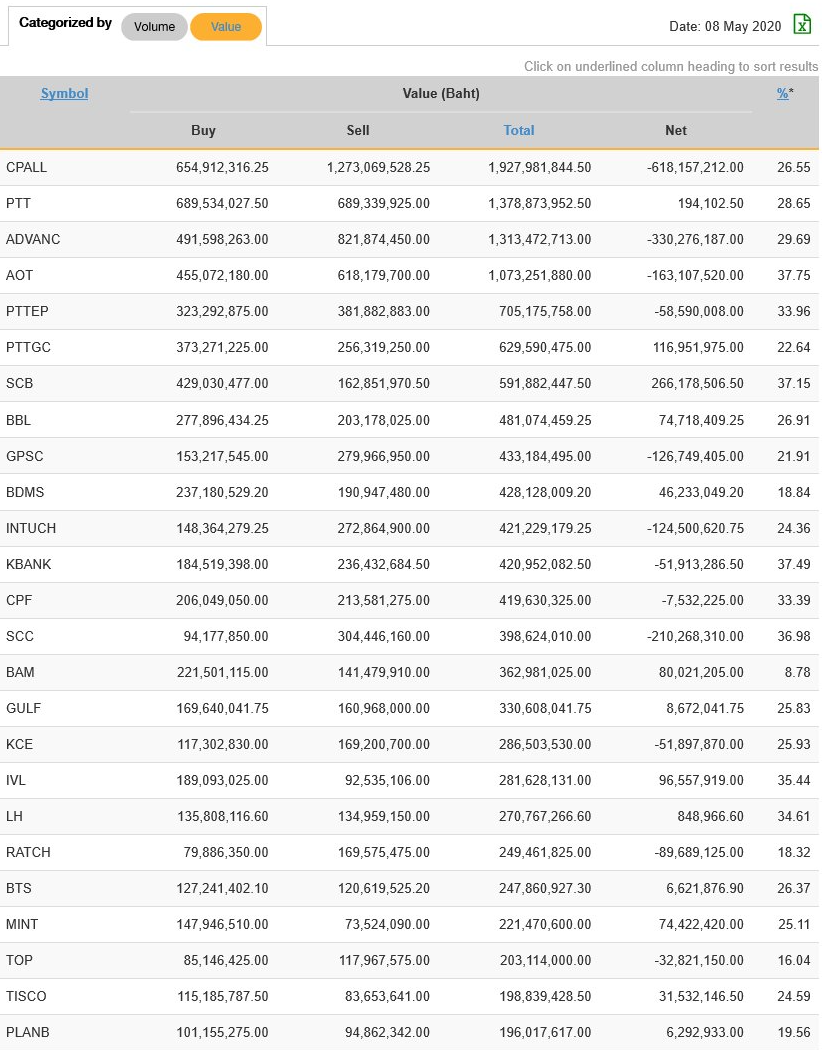This screenshot has width=822, height=1050.
Task: Select the Value categorization toggle
Action: pyautogui.click(x=226, y=27)
